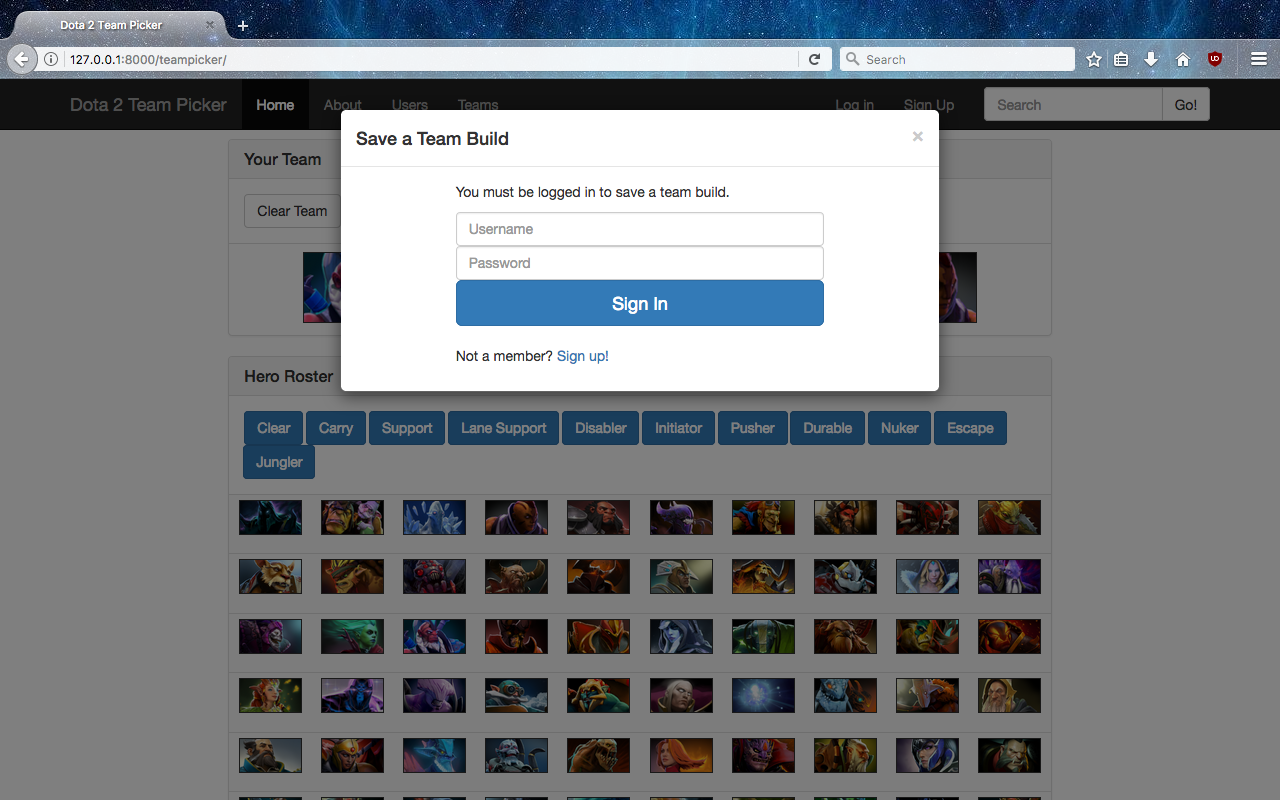The width and height of the screenshot is (1280, 800).
Task: Open the uBlock shield extension icon
Action: tap(1215, 60)
